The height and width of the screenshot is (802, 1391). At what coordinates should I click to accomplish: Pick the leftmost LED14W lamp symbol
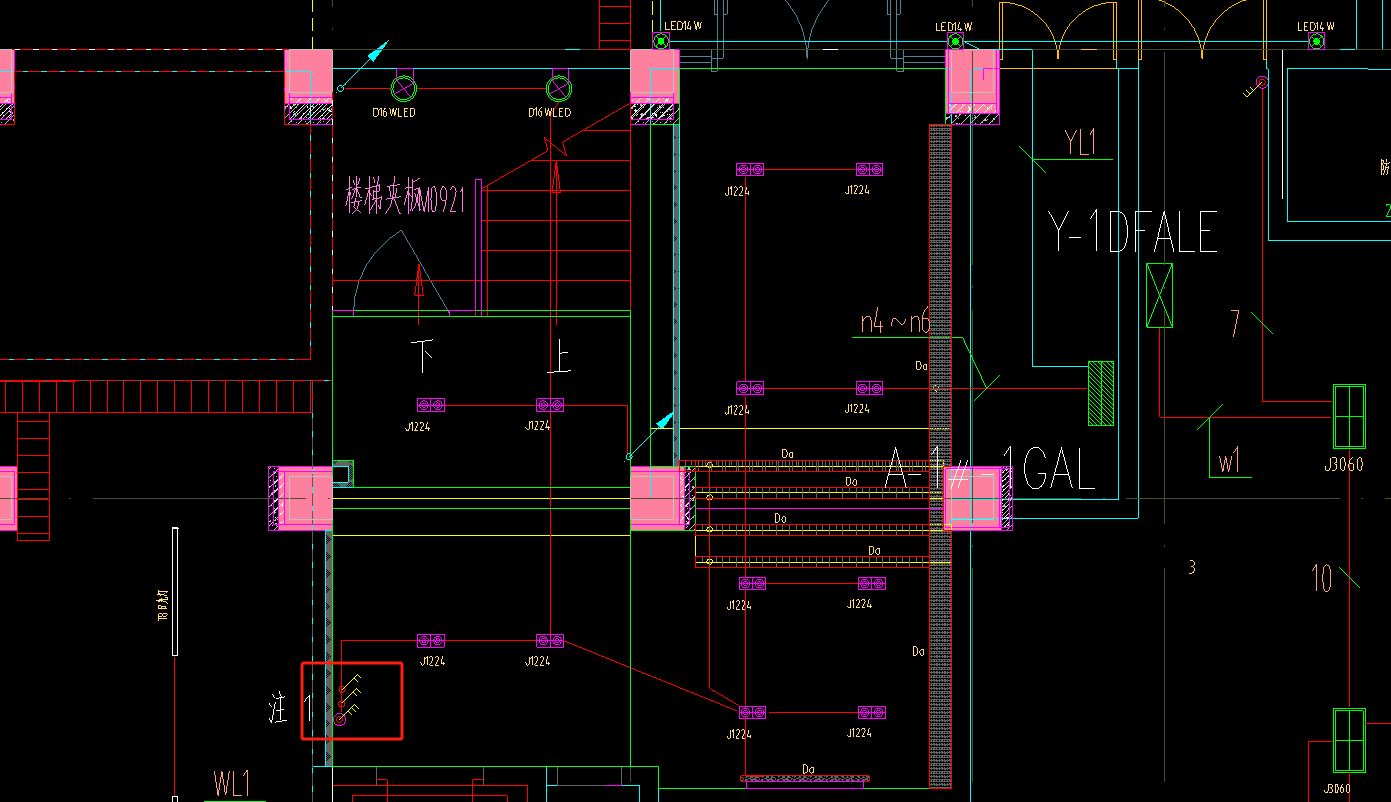(661, 41)
